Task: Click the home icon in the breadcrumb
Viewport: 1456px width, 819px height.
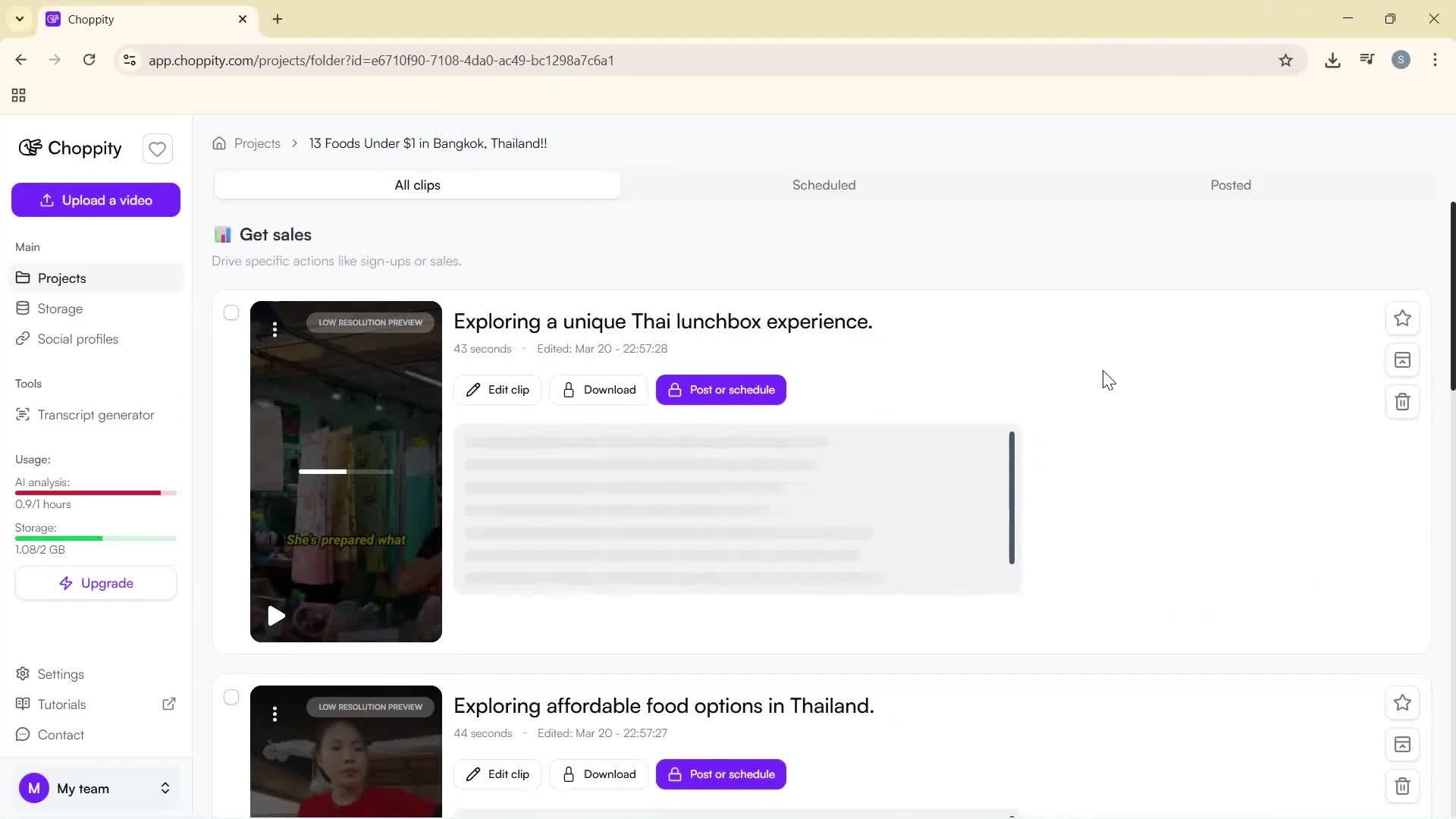Action: pos(218,143)
